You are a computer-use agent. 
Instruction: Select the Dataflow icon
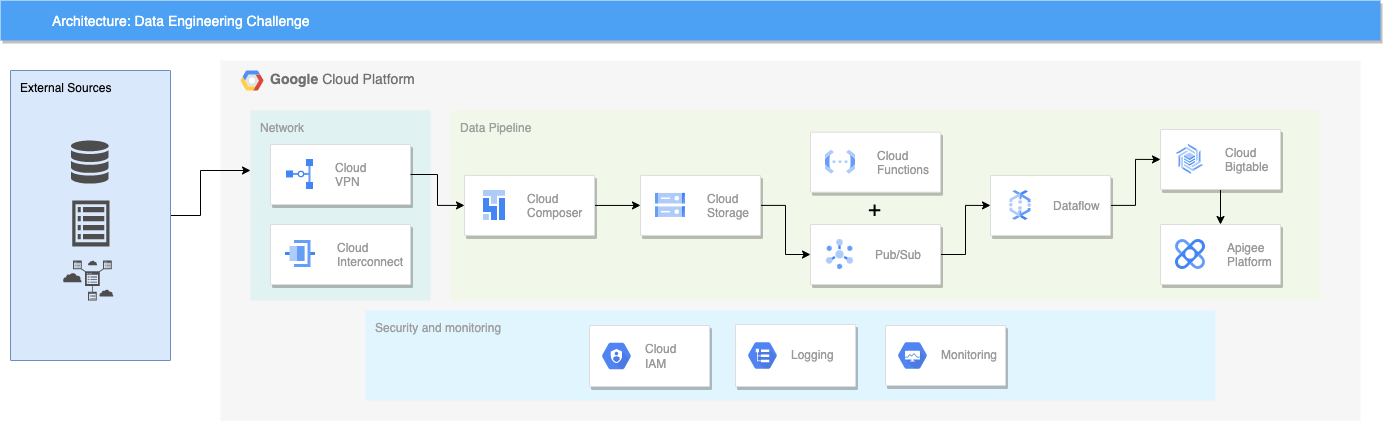pos(1019,205)
